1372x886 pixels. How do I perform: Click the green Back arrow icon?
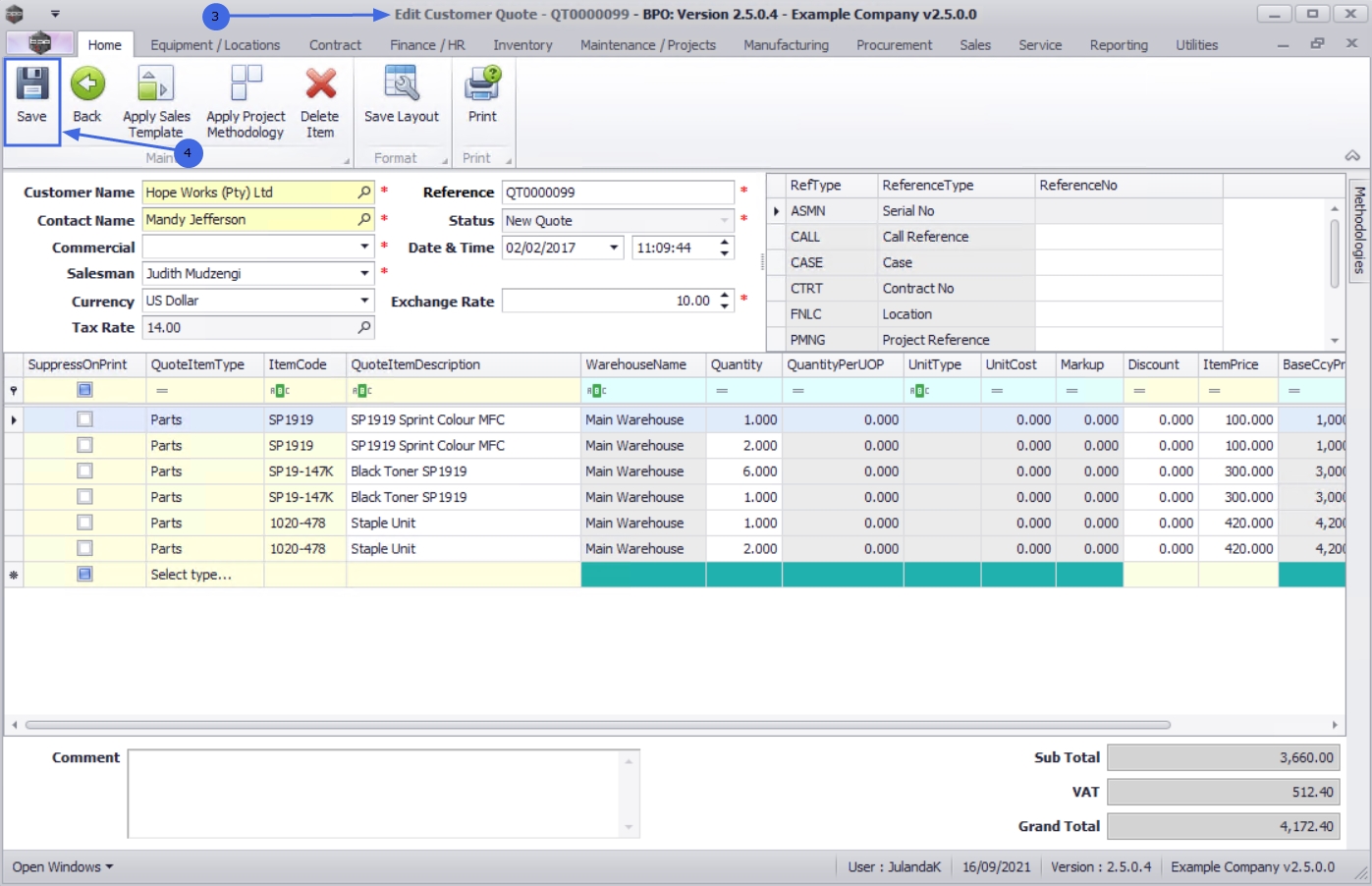pyautogui.click(x=87, y=85)
